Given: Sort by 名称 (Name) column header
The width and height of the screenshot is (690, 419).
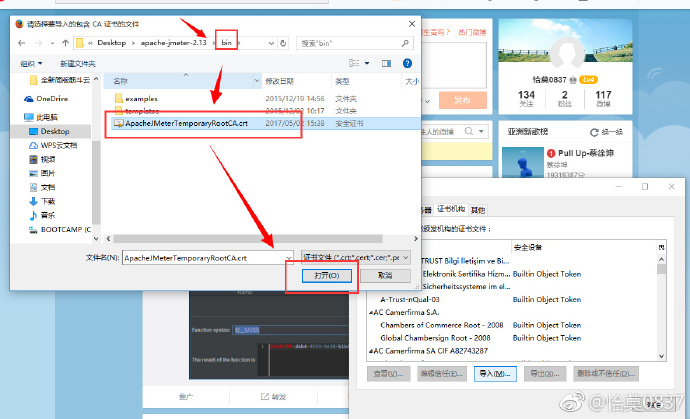Looking at the screenshot, I should pos(121,81).
